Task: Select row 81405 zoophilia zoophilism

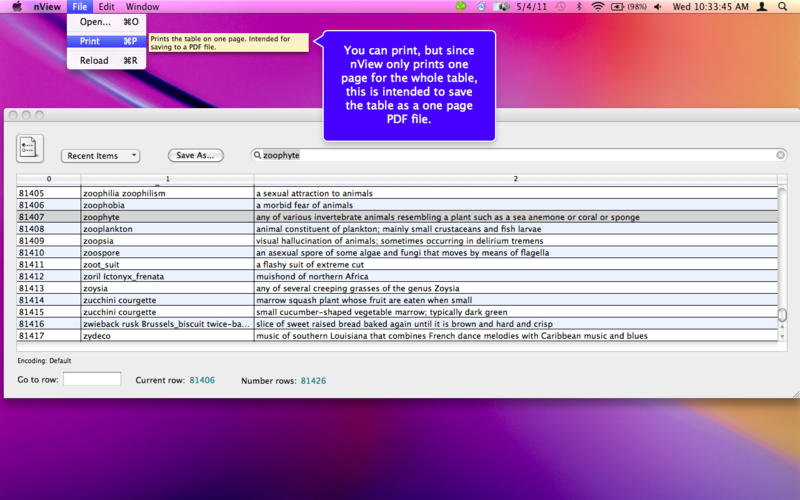Action: 397,193
